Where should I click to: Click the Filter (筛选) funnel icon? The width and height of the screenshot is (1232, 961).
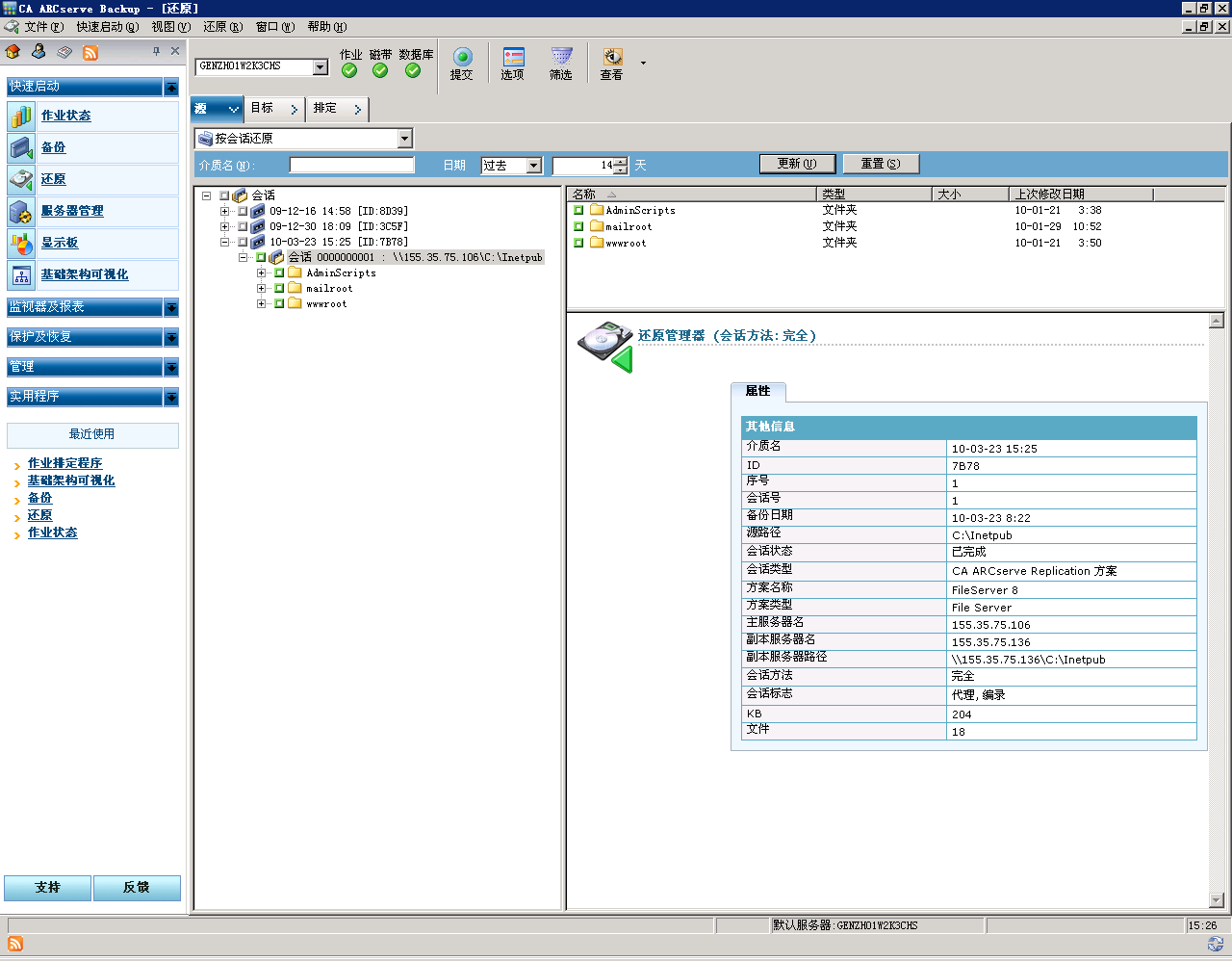tap(561, 58)
